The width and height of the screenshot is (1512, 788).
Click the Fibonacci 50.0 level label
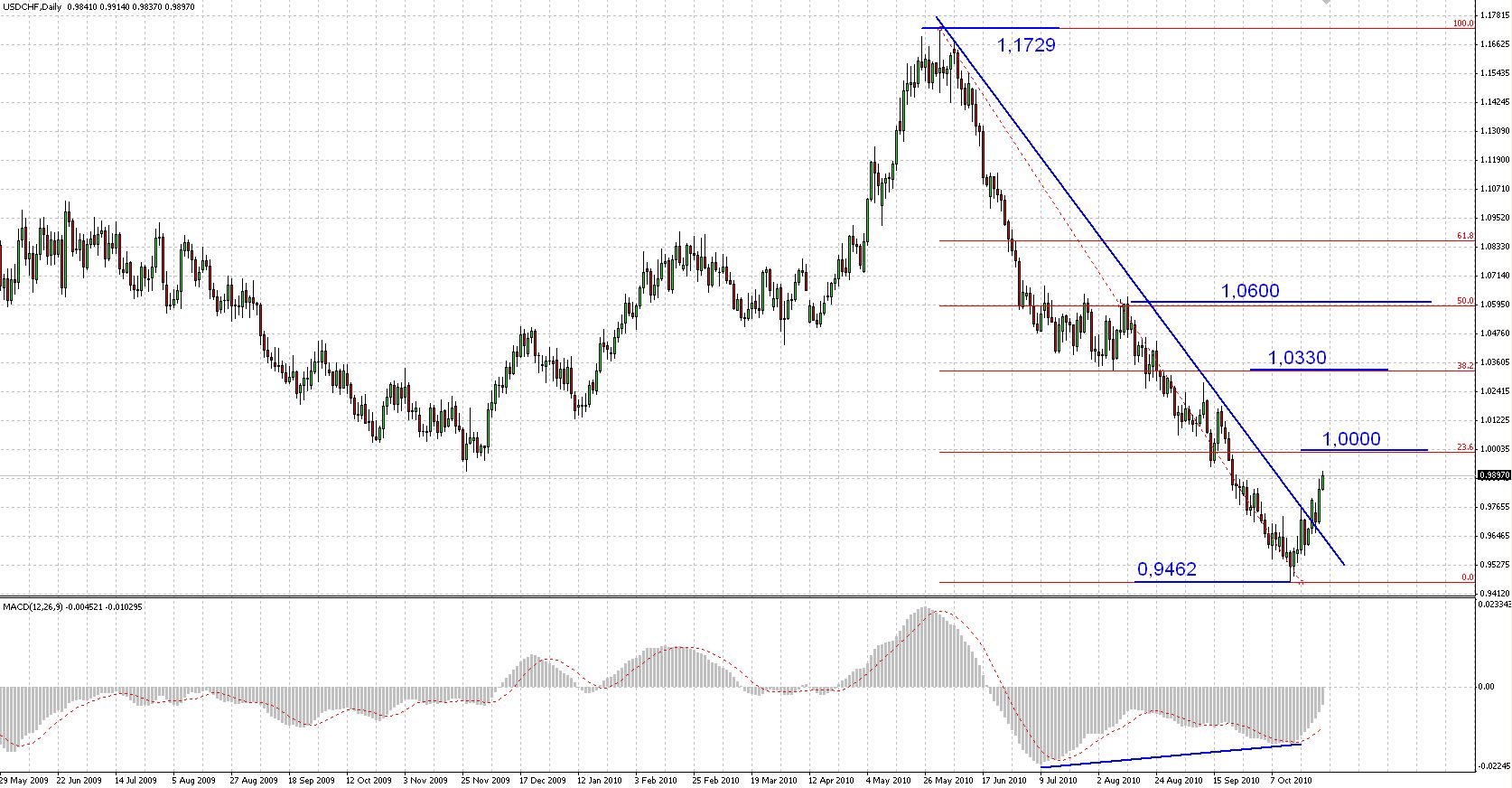pyautogui.click(x=1465, y=300)
